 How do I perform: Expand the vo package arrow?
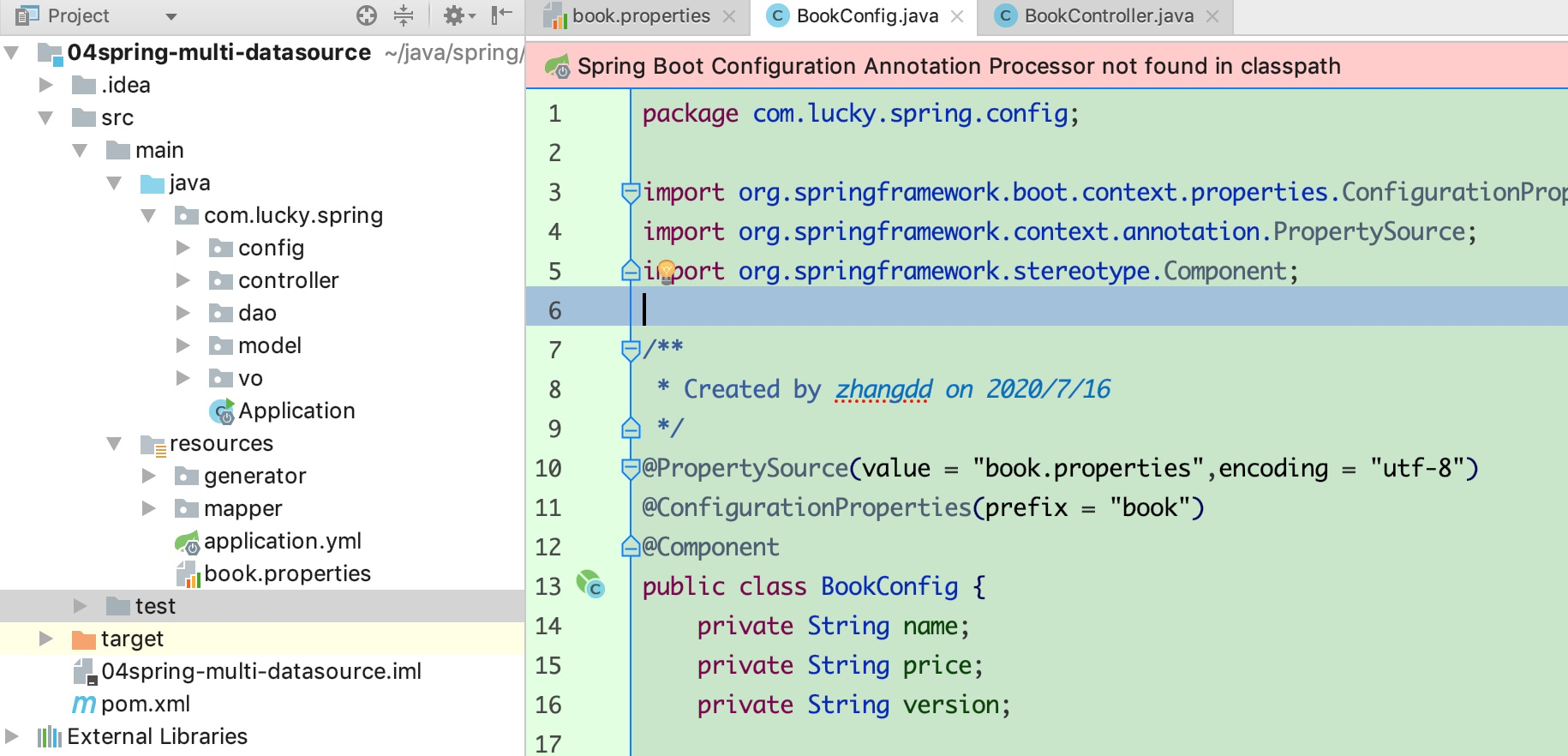pos(183,378)
